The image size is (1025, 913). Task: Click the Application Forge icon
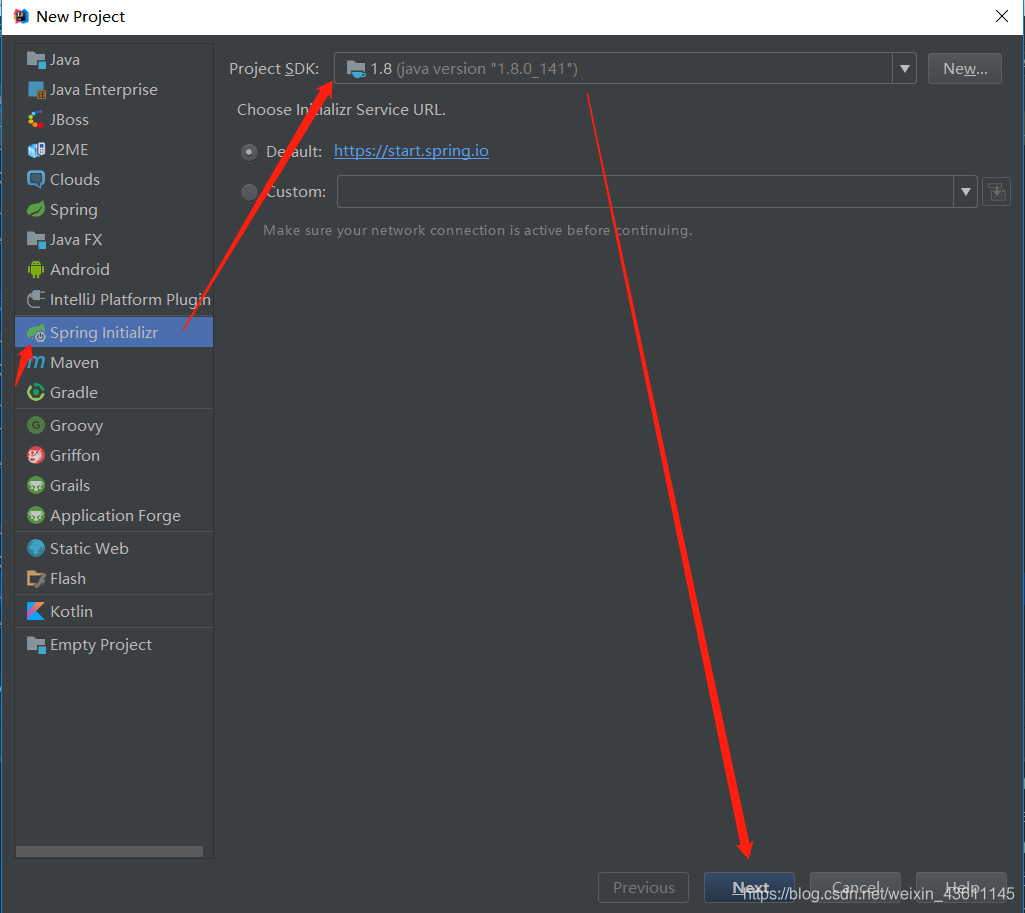(x=36, y=515)
